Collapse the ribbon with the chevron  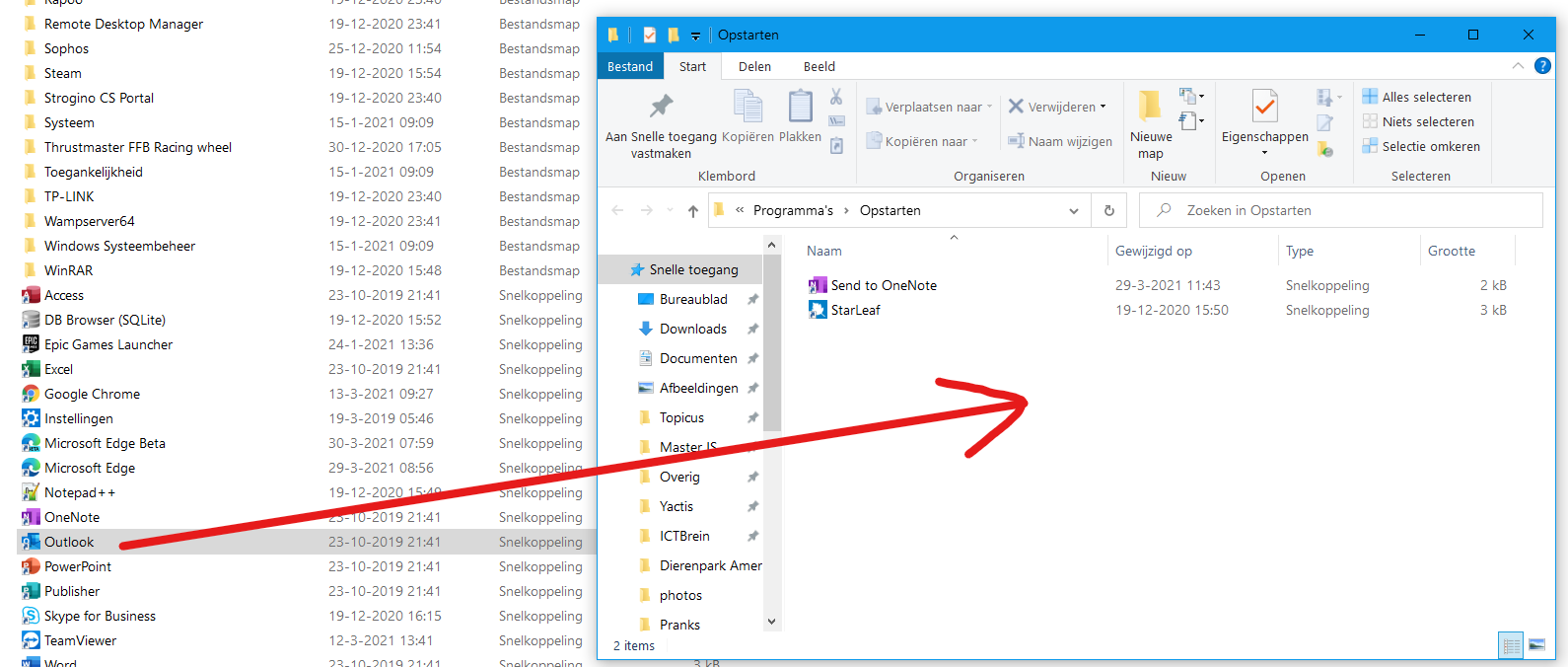pyautogui.click(x=1517, y=66)
